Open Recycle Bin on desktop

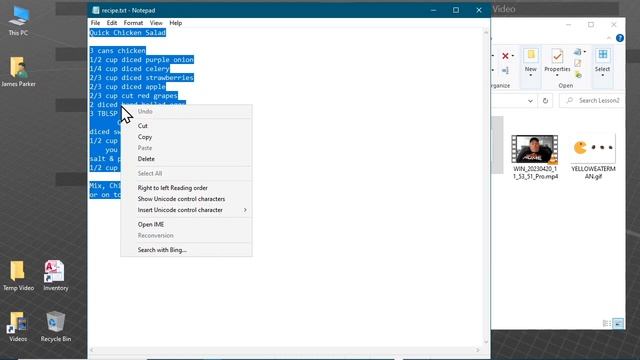[x=56, y=327]
